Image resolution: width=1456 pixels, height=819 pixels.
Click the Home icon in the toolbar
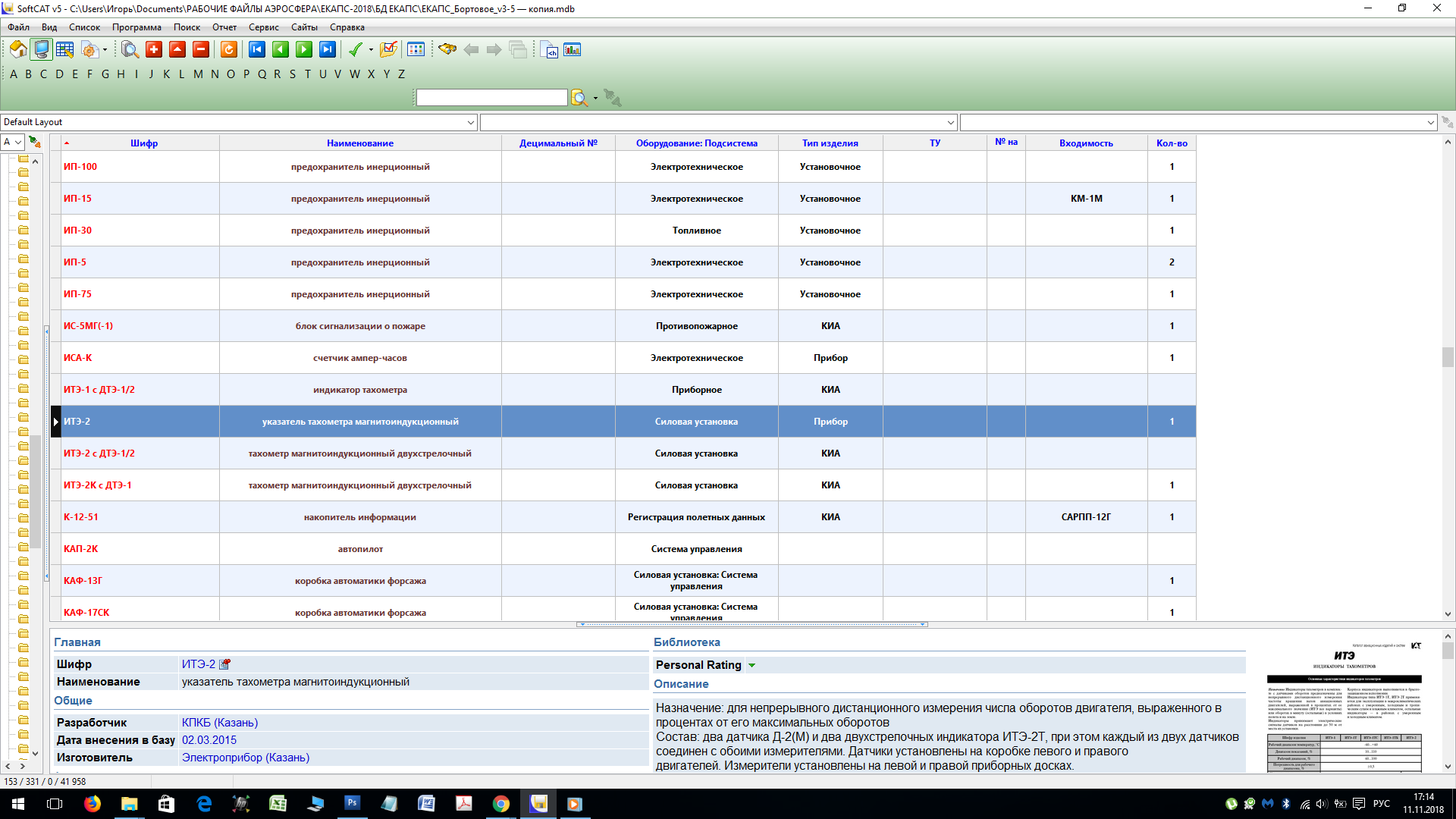(18, 50)
